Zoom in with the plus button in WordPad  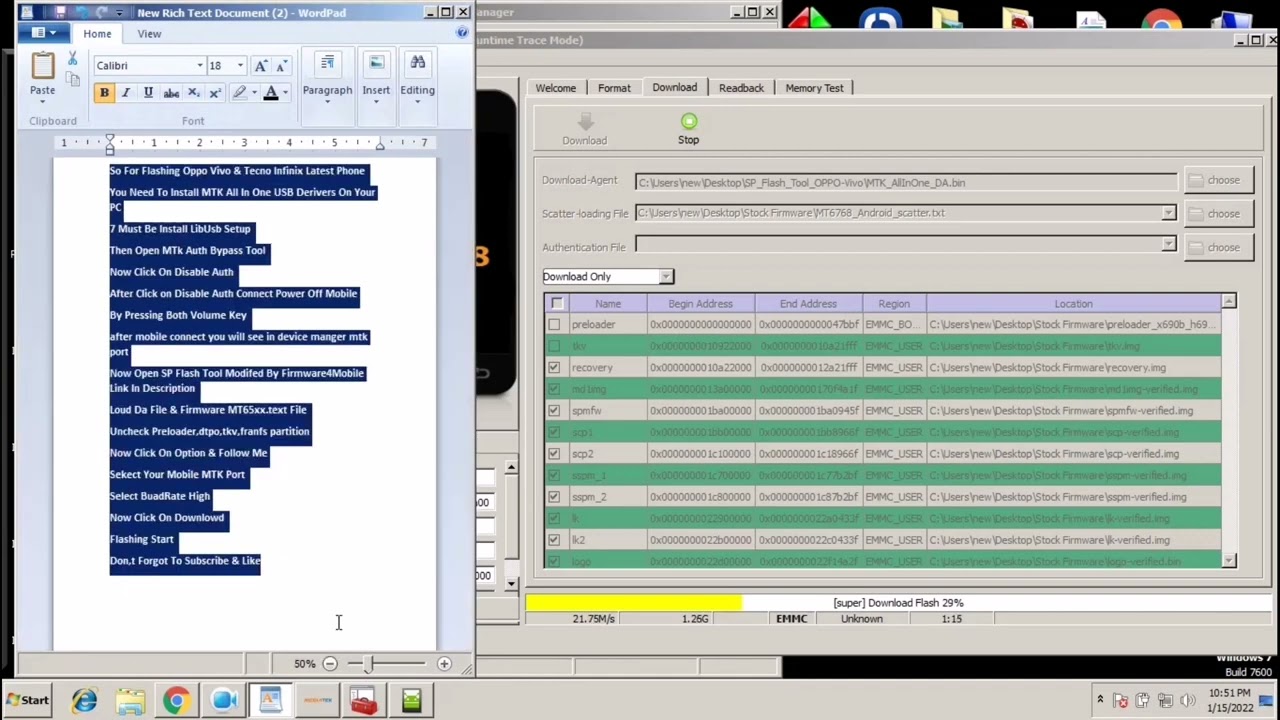pyautogui.click(x=444, y=664)
